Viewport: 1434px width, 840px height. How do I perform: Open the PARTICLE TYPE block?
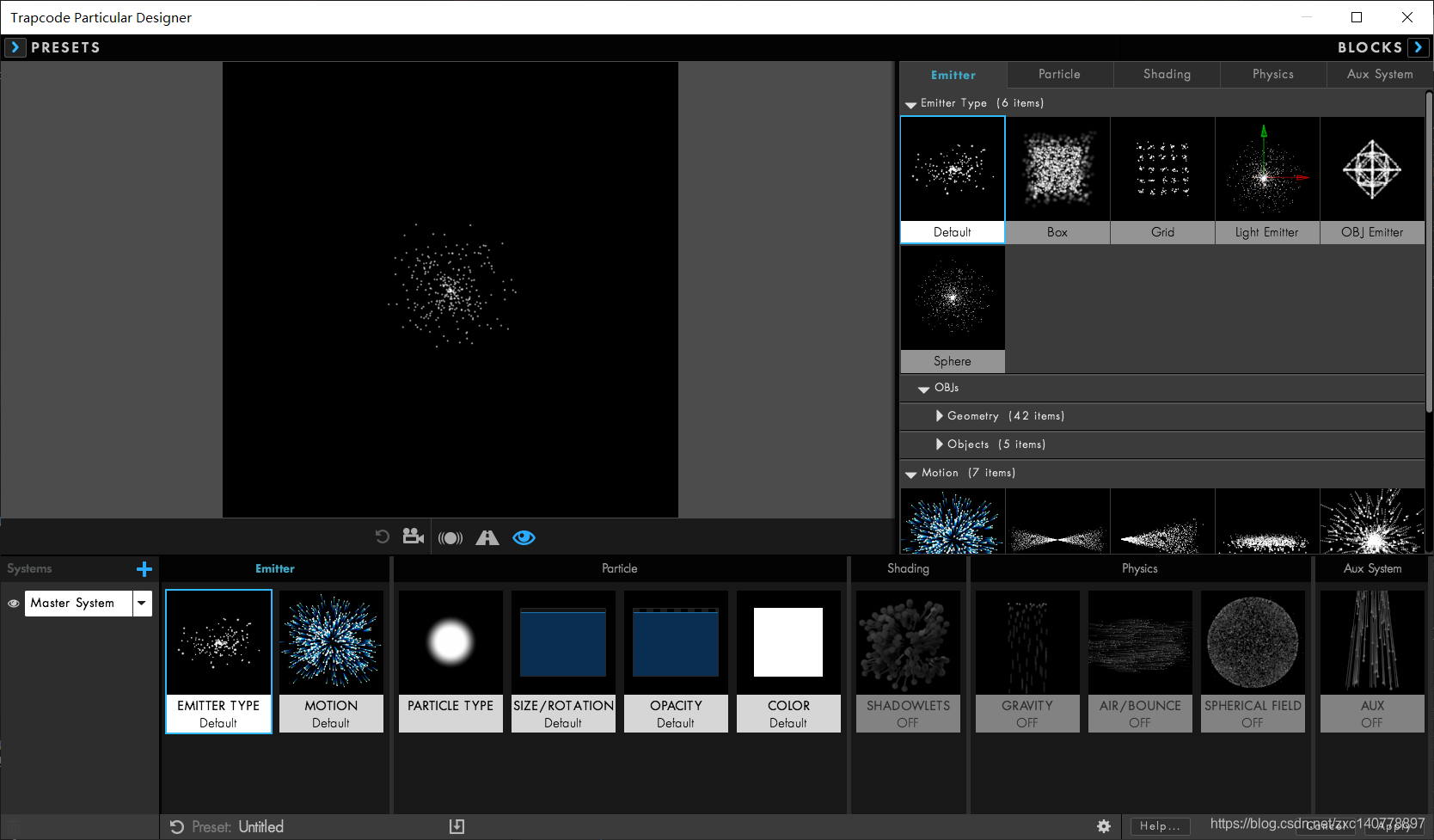(x=450, y=661)
